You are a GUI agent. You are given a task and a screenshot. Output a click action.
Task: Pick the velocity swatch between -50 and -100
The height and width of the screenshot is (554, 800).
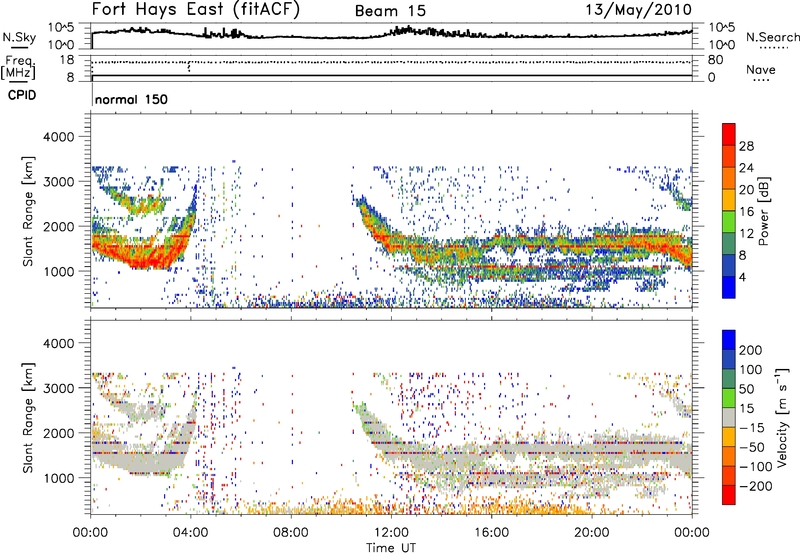(729, 456)
